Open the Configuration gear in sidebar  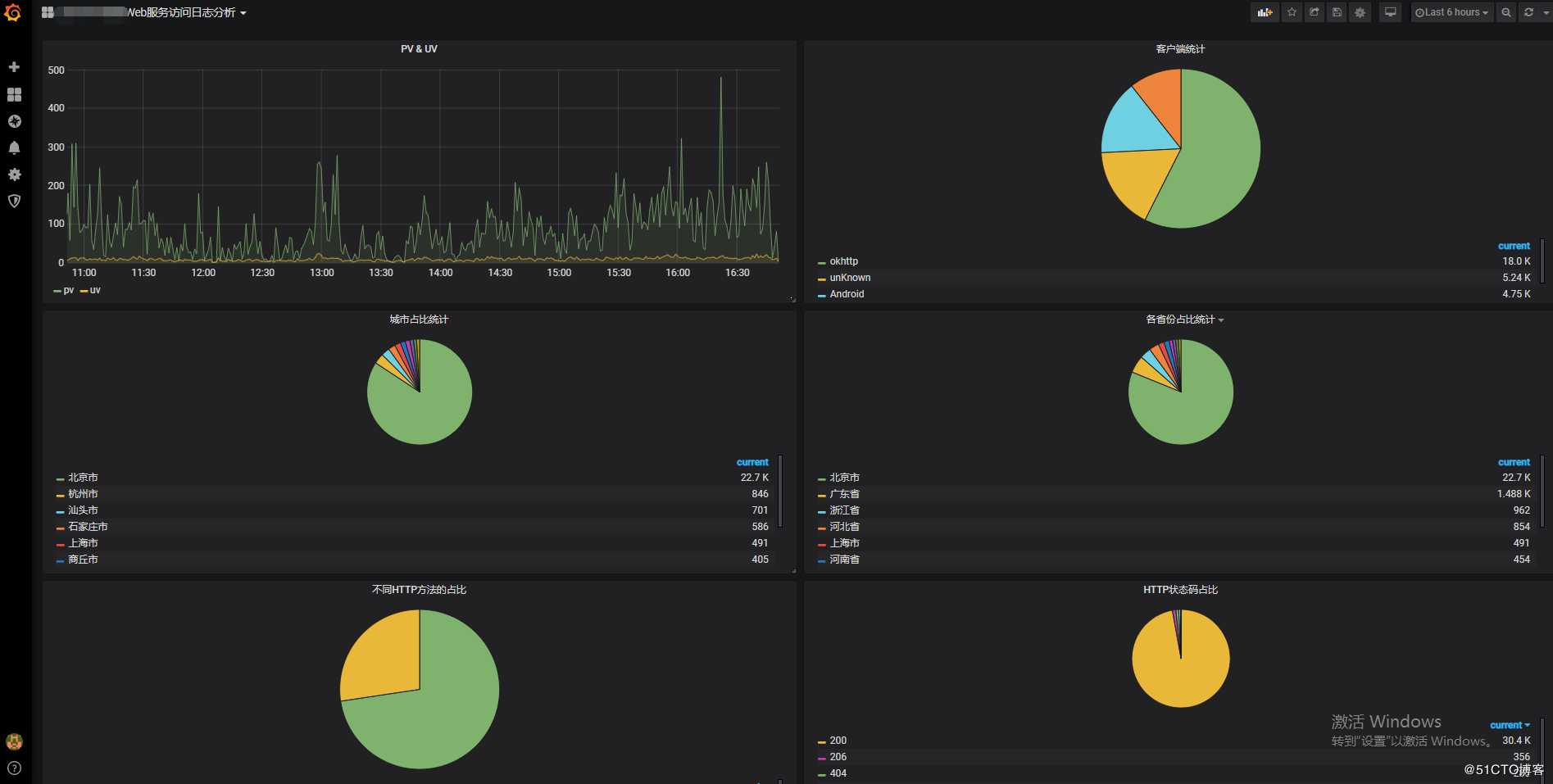(14, 174)
